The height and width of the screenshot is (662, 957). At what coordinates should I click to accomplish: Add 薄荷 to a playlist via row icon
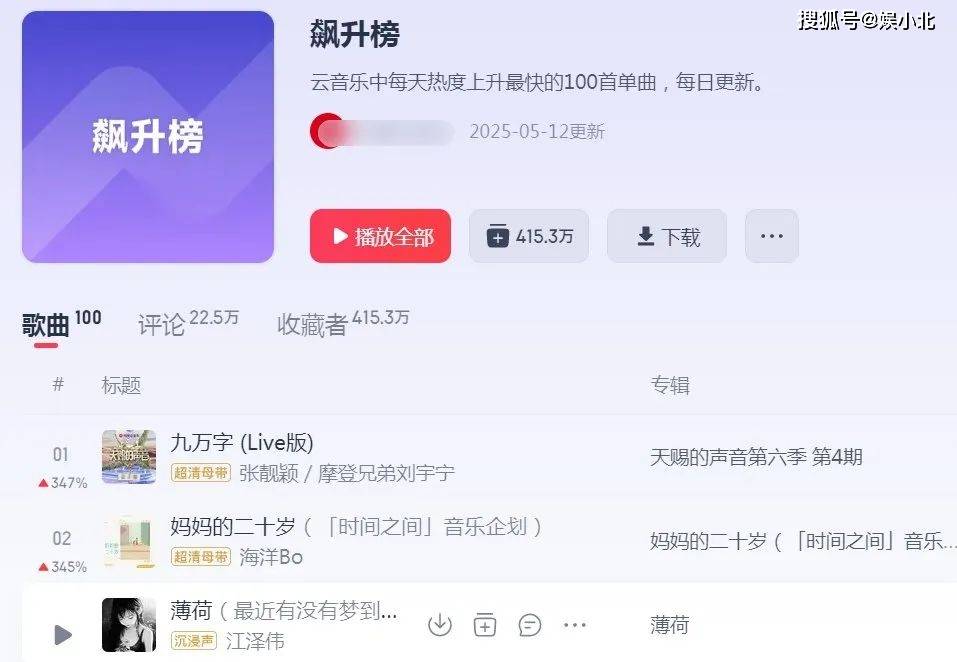485,625
